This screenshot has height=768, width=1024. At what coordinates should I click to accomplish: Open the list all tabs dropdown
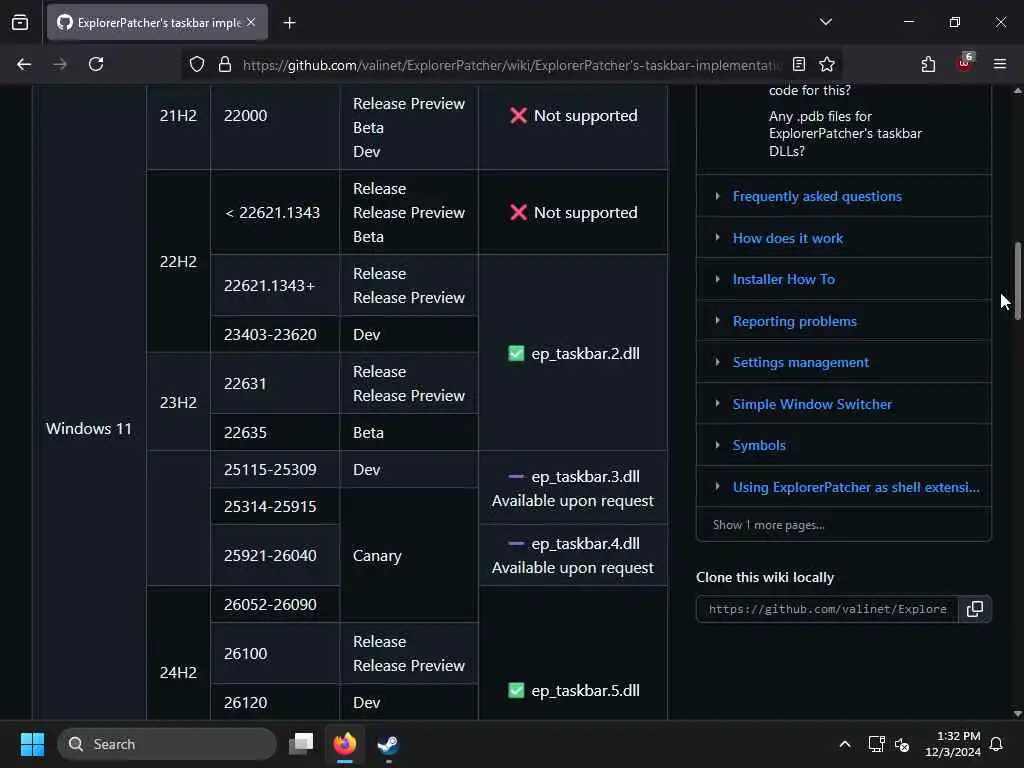tap(825, 22)
